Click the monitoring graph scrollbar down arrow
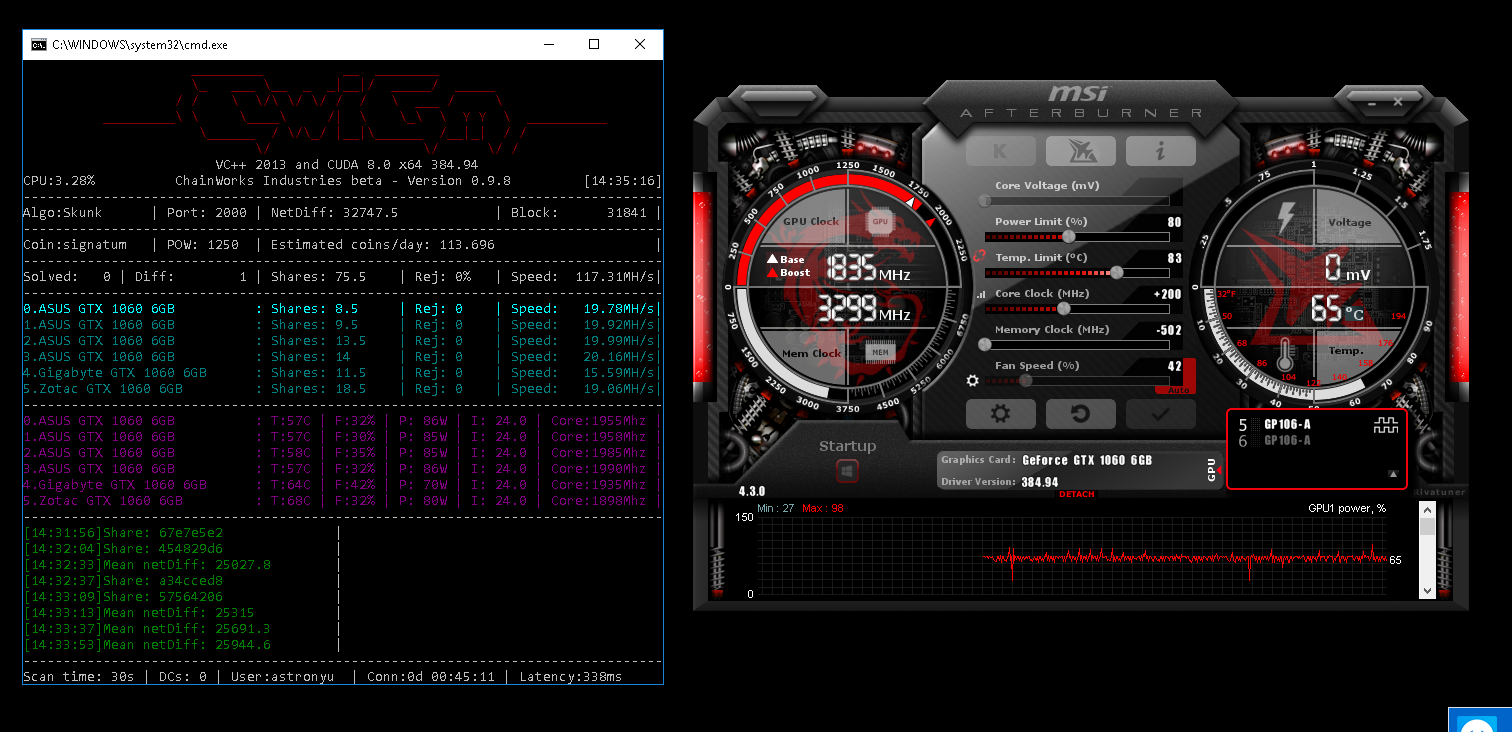Screen dimensions: 1512x732 1427,591
